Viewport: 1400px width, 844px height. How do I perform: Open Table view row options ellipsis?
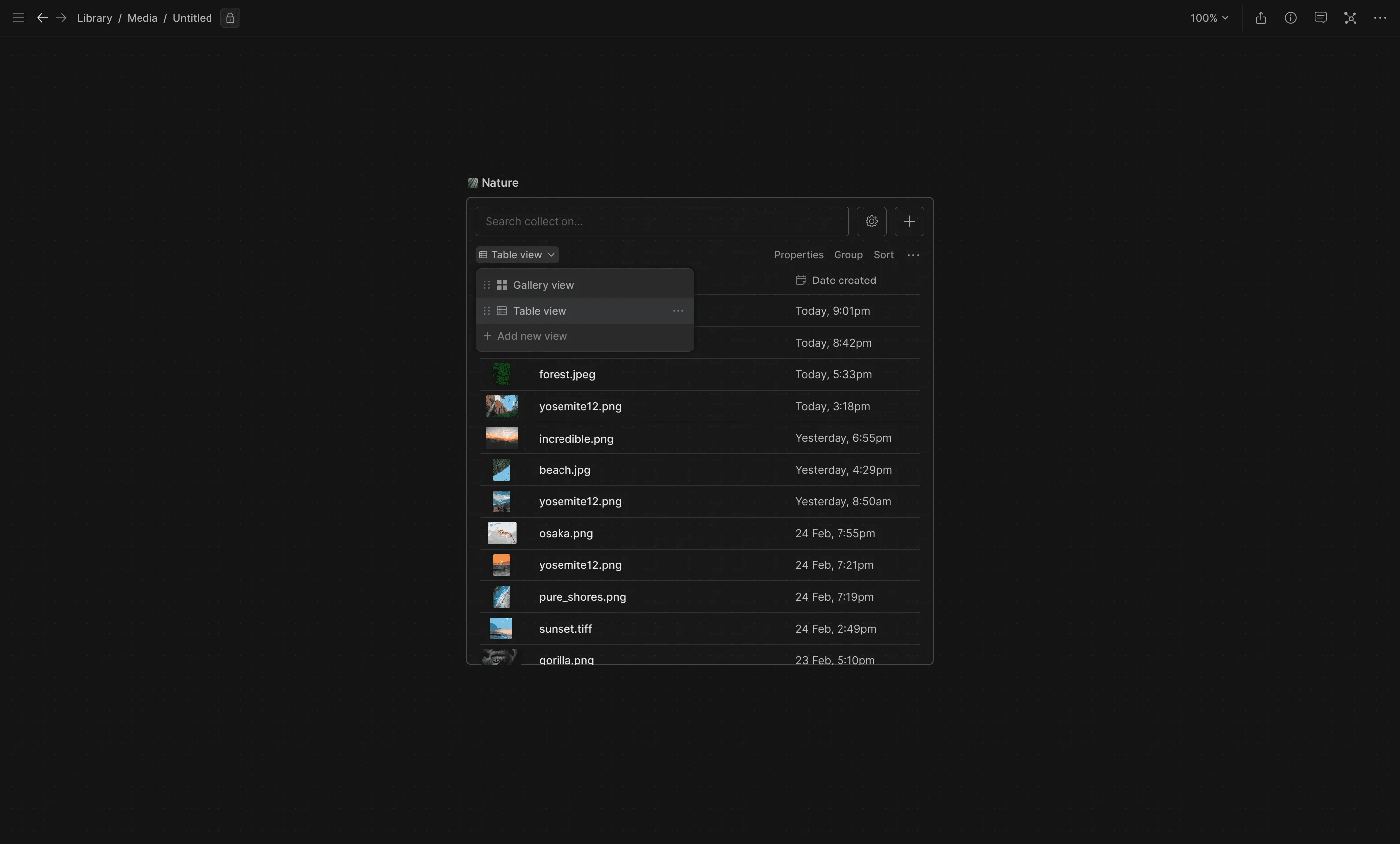678,311
